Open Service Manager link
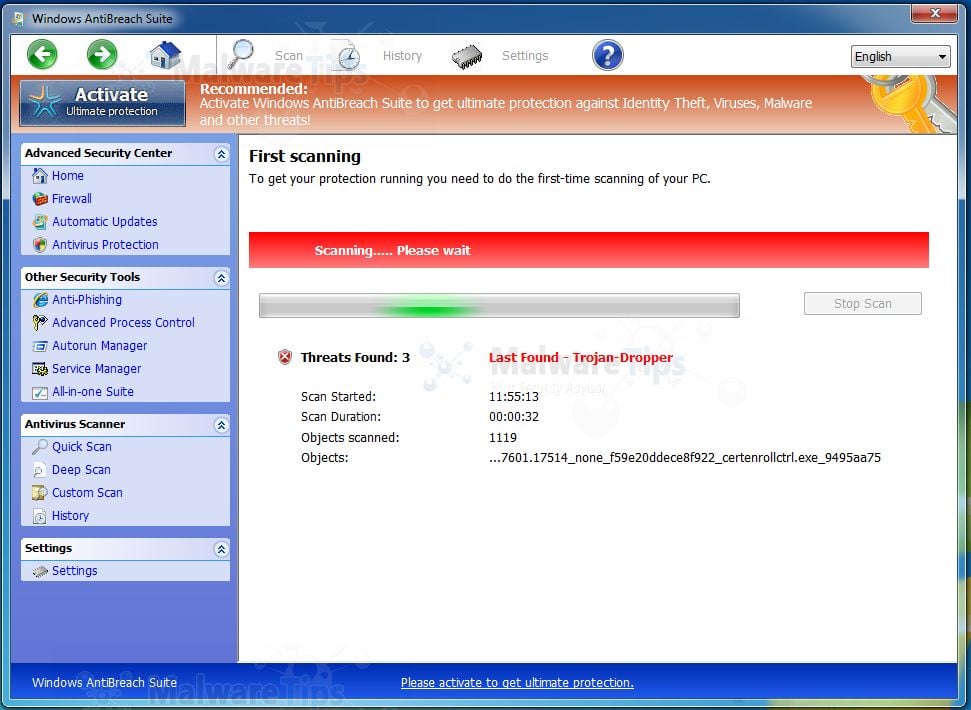 point(97,369)
